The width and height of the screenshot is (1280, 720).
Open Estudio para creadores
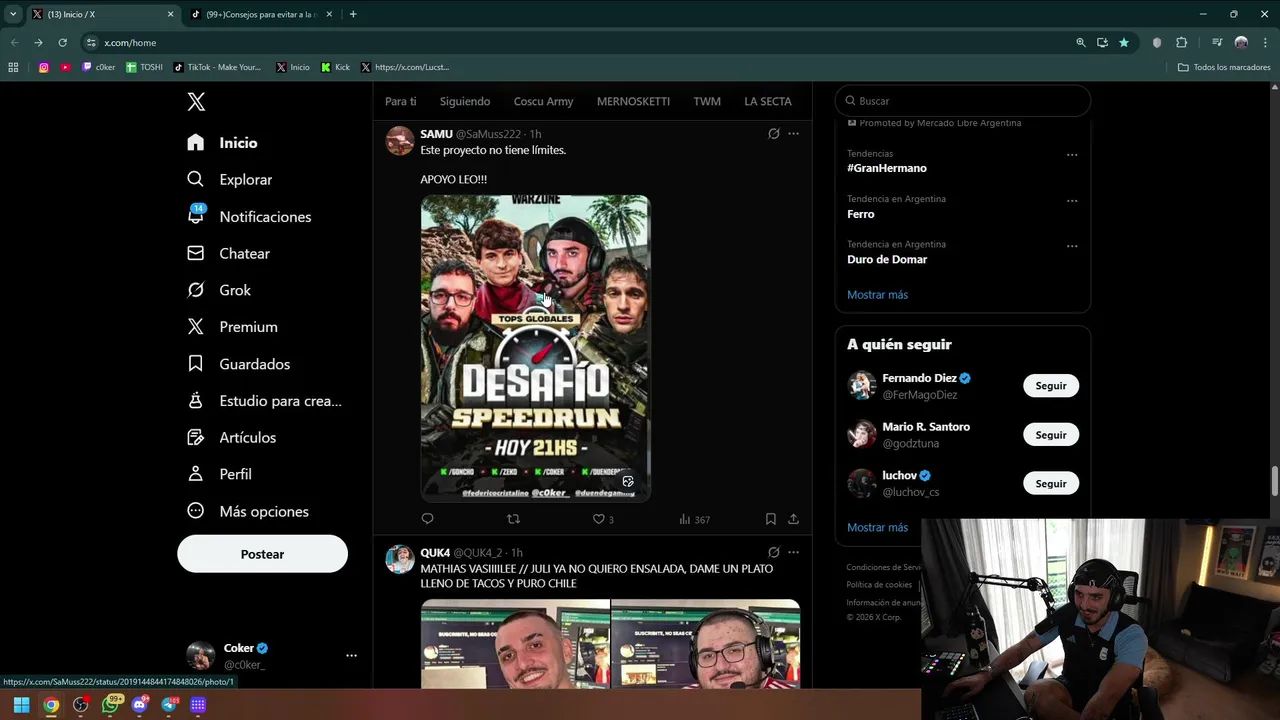tap(264, 401)
